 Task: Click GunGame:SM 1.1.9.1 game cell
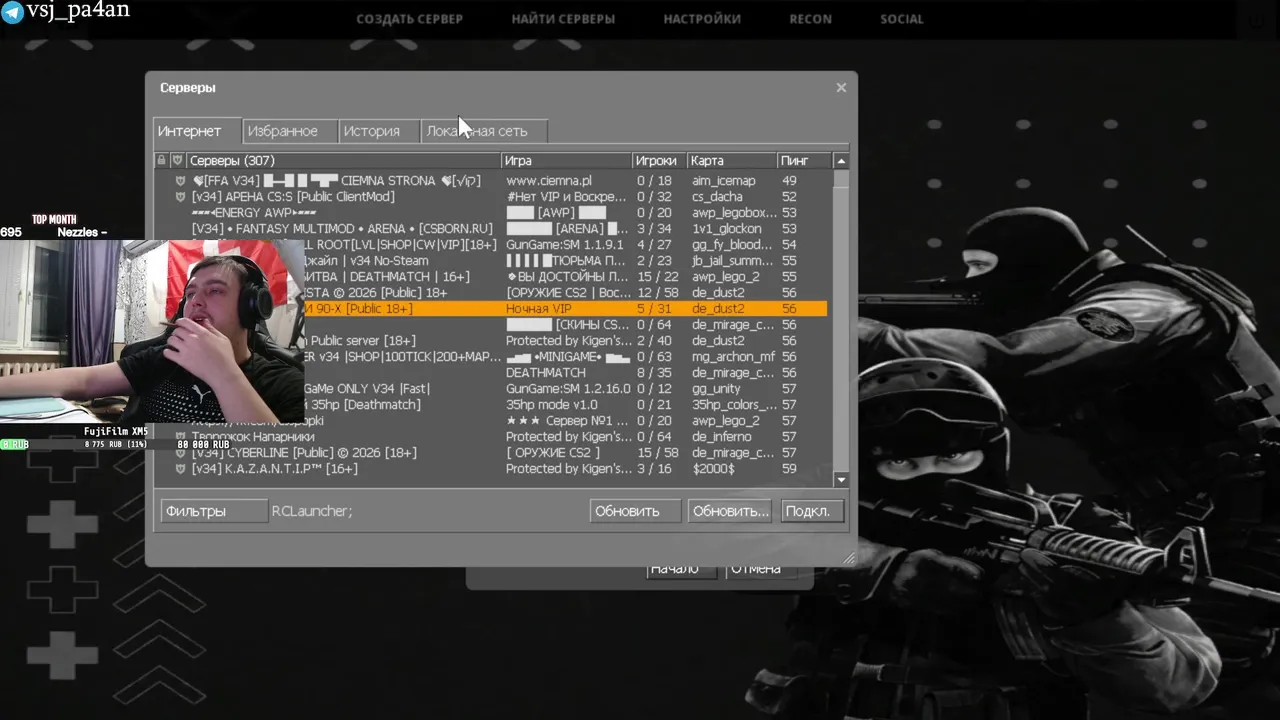tap(564, 245)
